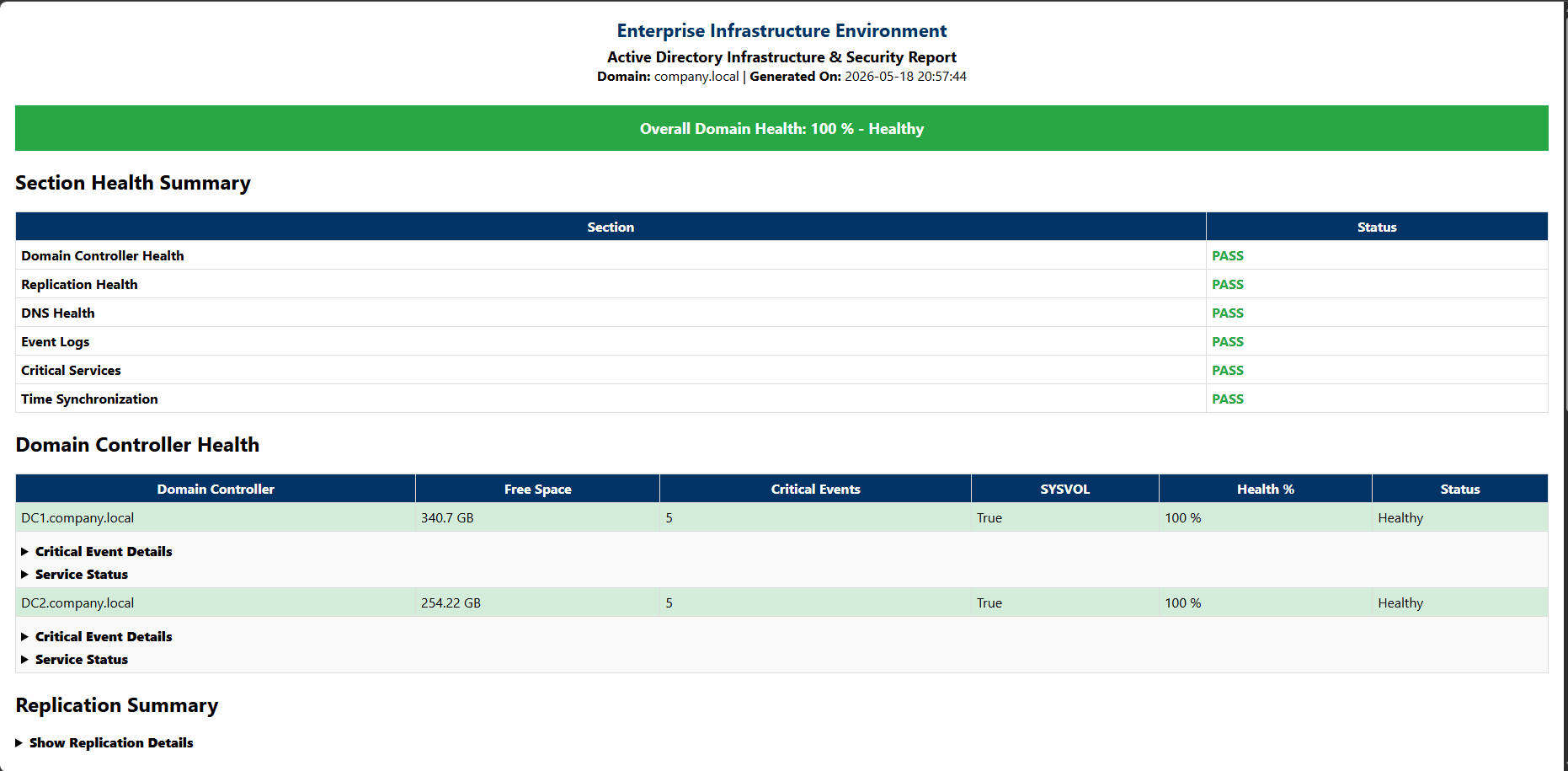Screen dimensions: 1568x771
Task: Select the Domain Controller Health summary row
Action: click(x=781, y=255)
